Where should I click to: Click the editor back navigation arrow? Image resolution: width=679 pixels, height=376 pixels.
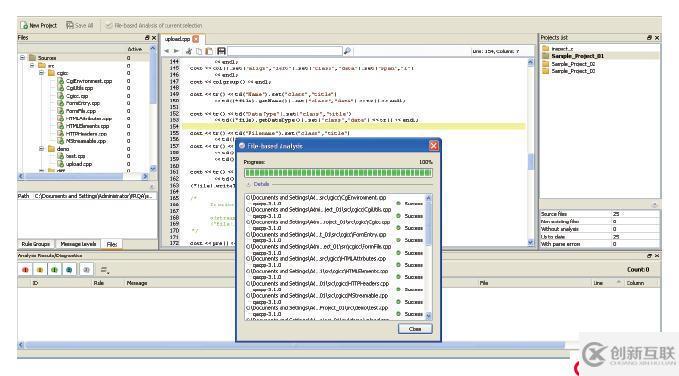click(x=167, y=51)
